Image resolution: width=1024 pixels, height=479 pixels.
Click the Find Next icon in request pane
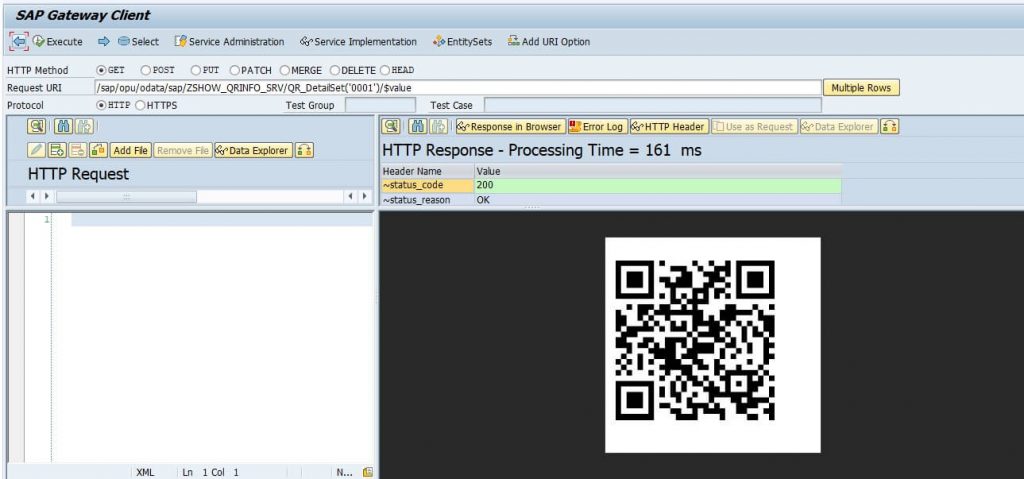84,127
